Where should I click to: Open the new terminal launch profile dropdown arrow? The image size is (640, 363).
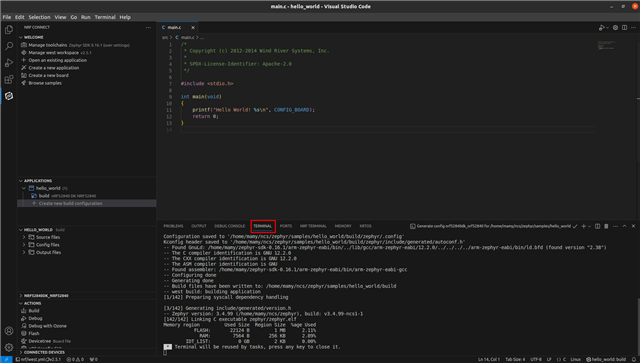point(589,226)
